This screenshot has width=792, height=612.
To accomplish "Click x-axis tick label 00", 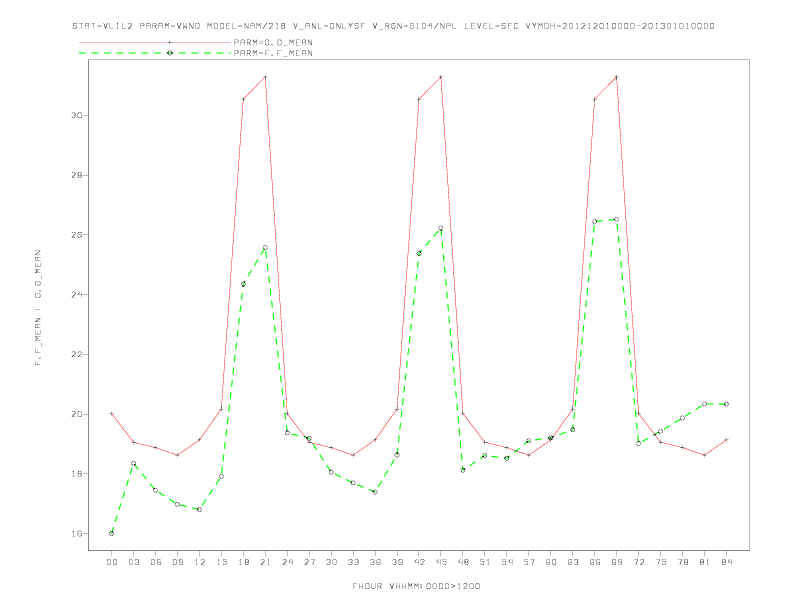I will click(112, 562).
